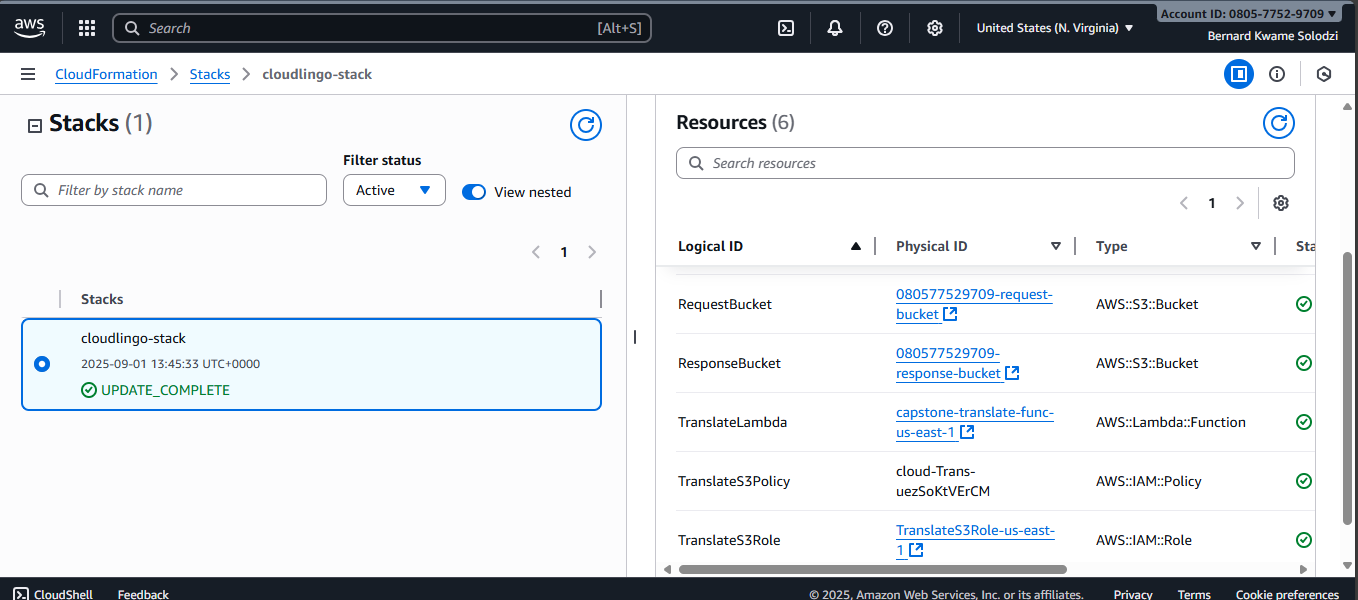Open the Stacks breadcrumb link
Screen dimensions: 1358x600
pyautogui.click(x=210, y=74)
